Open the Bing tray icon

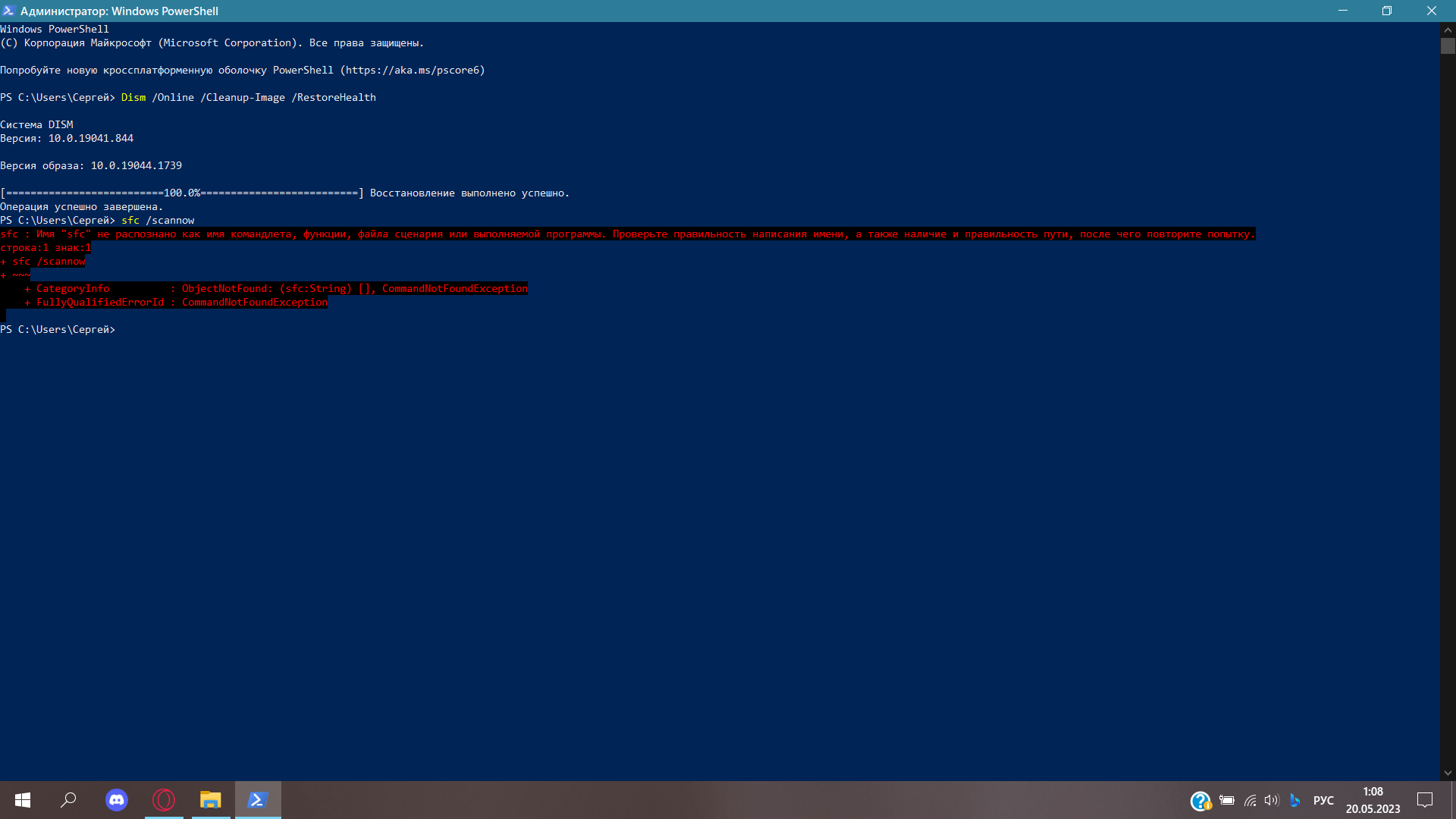coord(1294,800)
